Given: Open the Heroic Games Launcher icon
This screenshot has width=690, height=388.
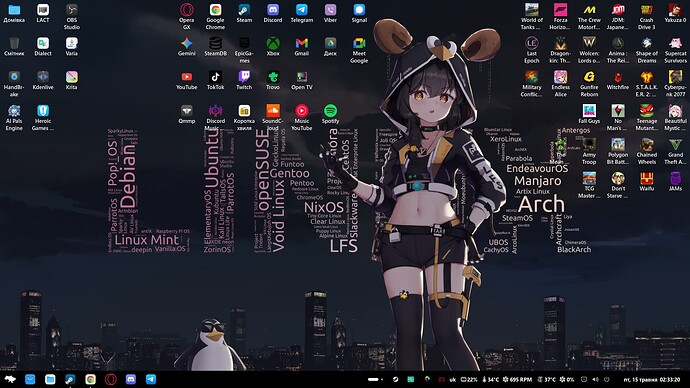Looking at the screenshot, I should [x=43, y=117].
